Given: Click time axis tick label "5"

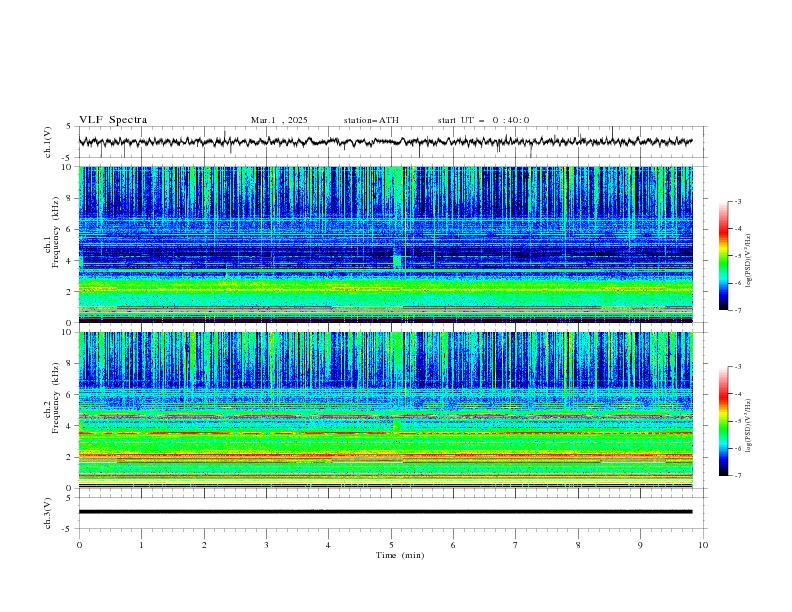Looking at the screenshot, I should (391, 545).
